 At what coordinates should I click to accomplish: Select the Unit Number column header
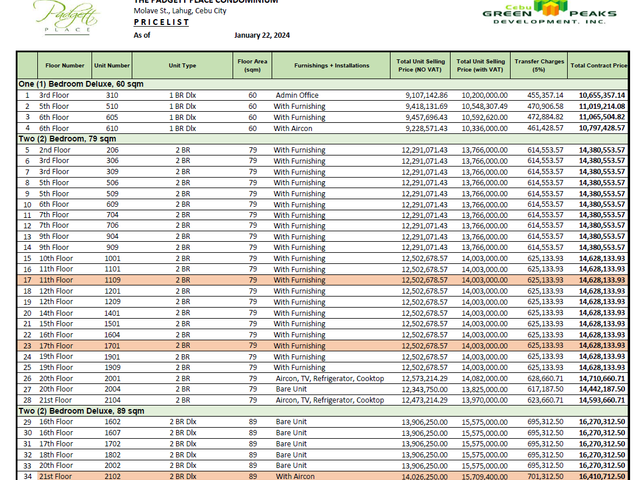(x=112, y=65)
